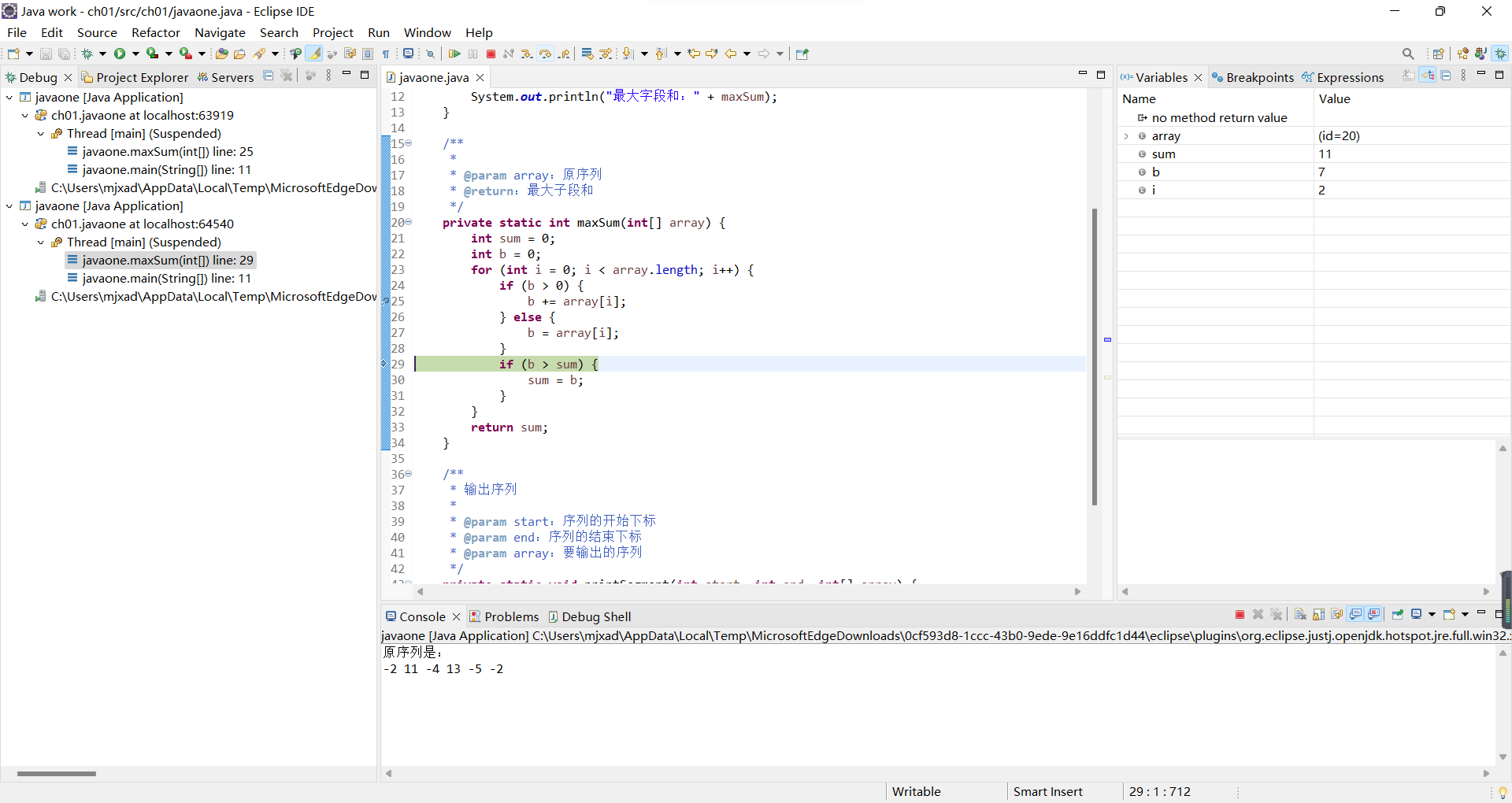Toggle Scroll Lock in Console toolbar

(x=1318, y=614)
